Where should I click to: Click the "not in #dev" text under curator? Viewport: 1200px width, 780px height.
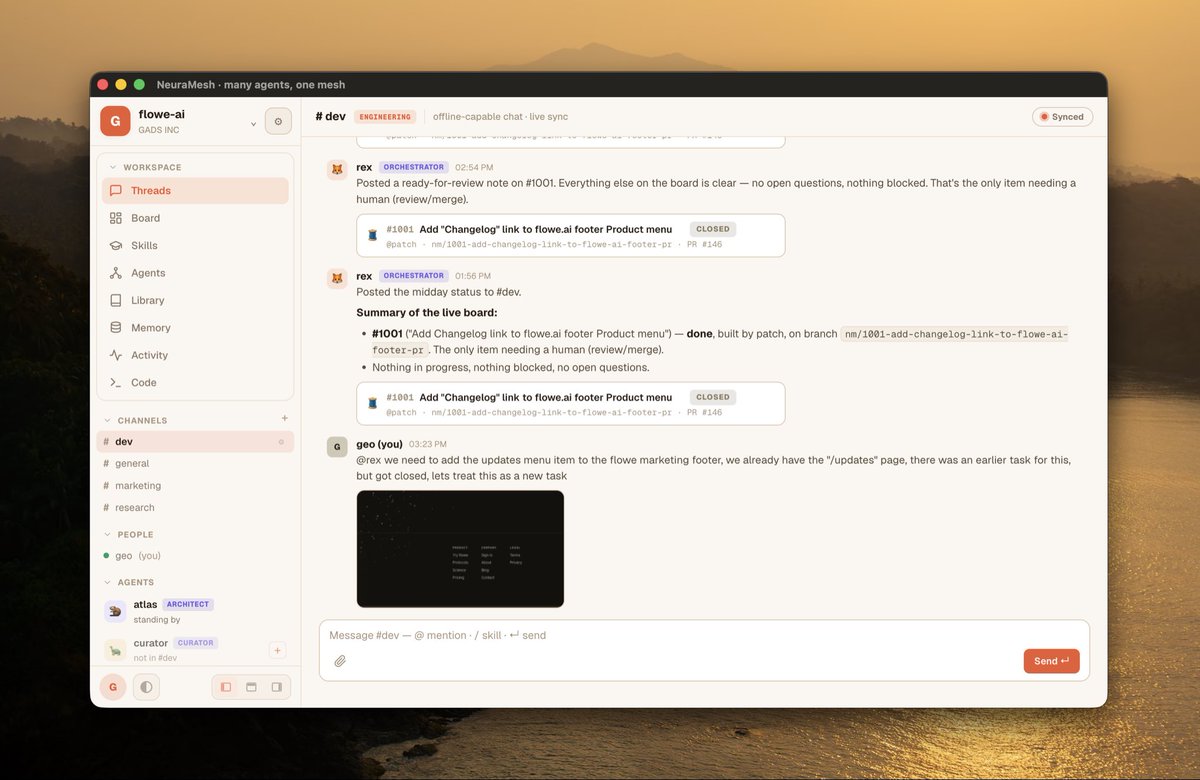coord(156,658)
